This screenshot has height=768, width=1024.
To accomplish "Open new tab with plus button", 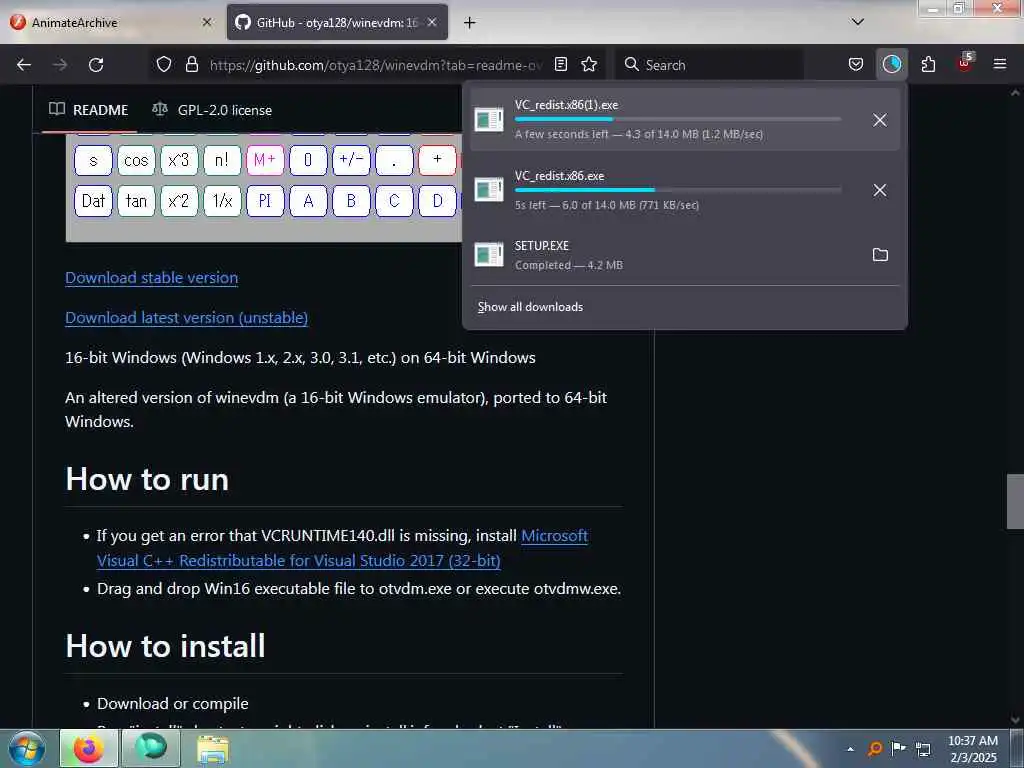I will click(470, 23).
